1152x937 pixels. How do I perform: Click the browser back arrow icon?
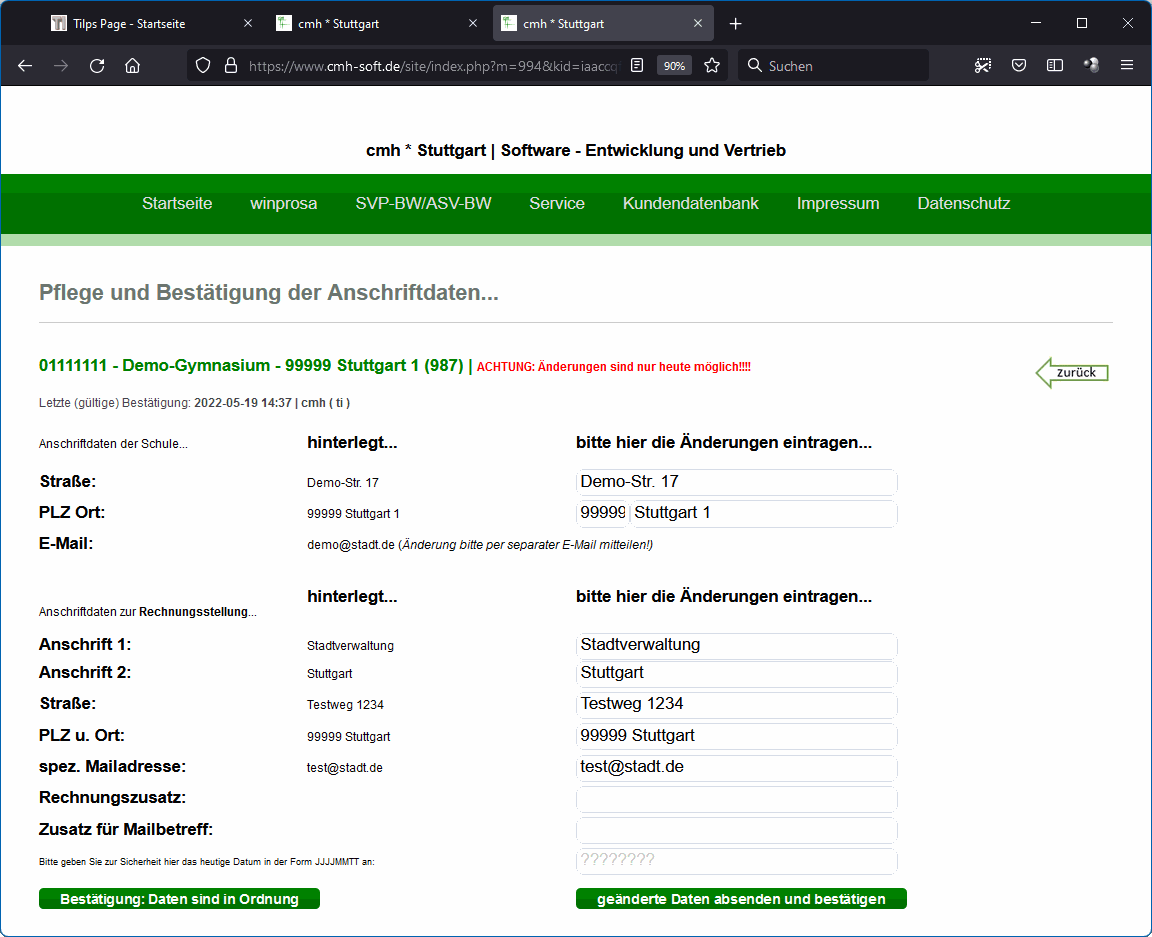tap(25, 66)
